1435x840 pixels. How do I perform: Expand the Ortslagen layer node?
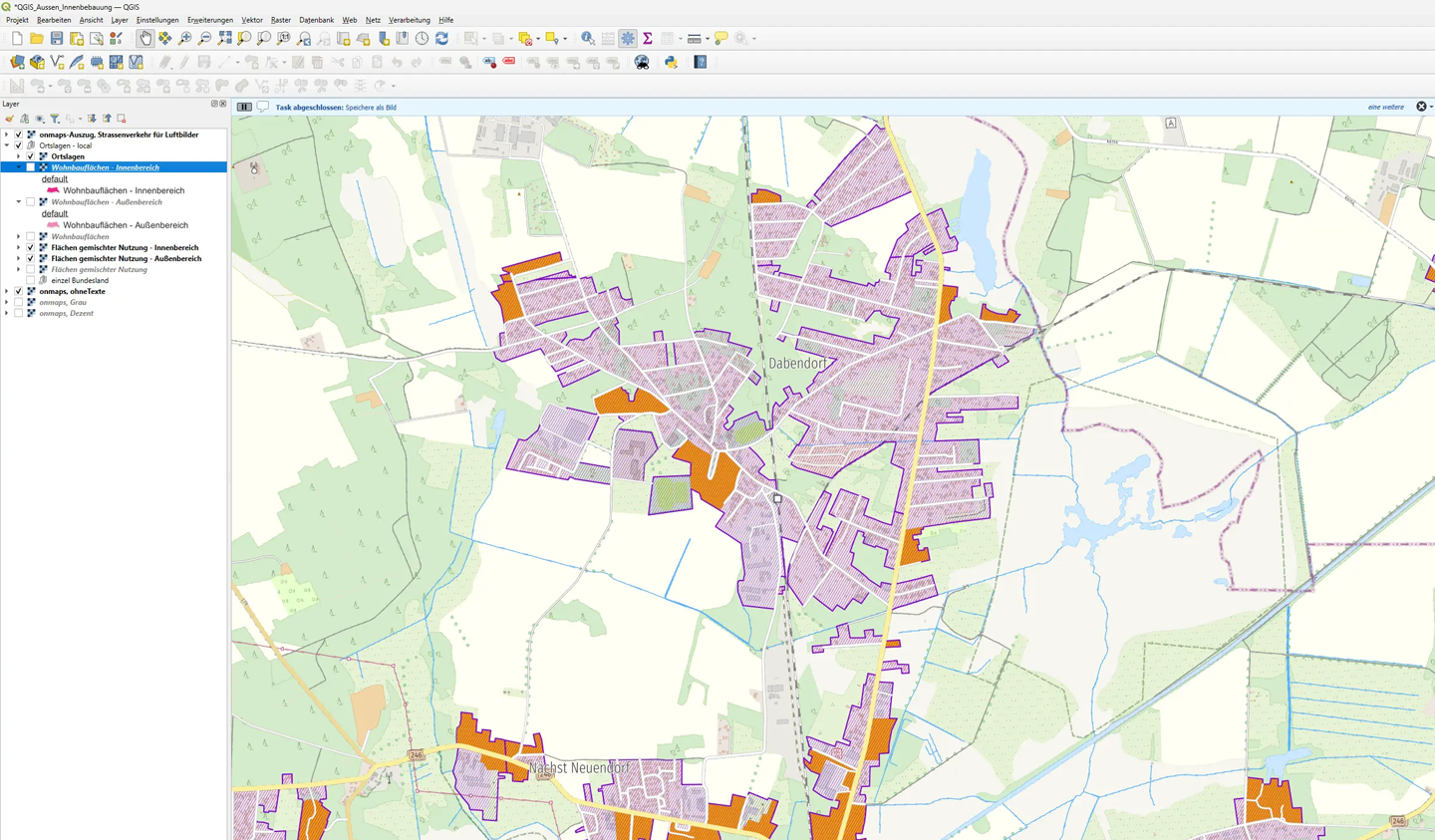click(18, 156)
